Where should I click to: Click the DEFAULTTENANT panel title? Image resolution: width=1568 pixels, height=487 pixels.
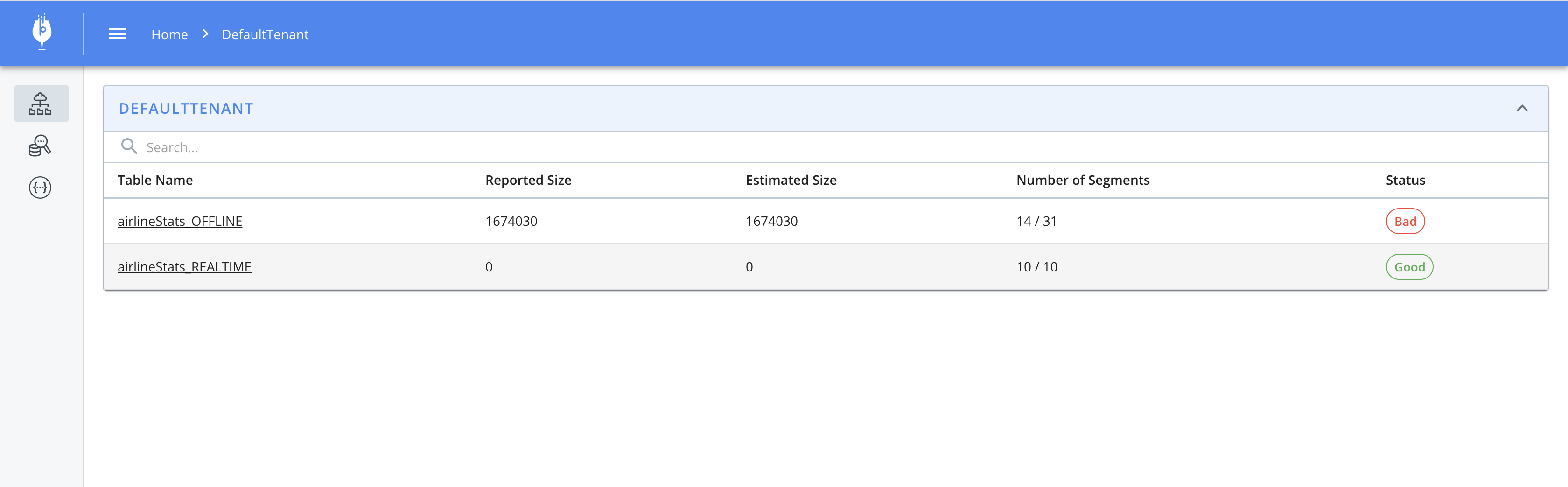click(186, 108)
